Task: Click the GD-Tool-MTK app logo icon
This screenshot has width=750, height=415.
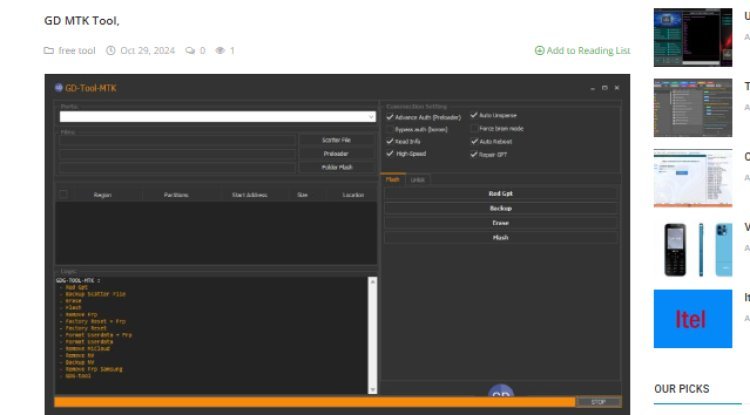Action: 58,87
